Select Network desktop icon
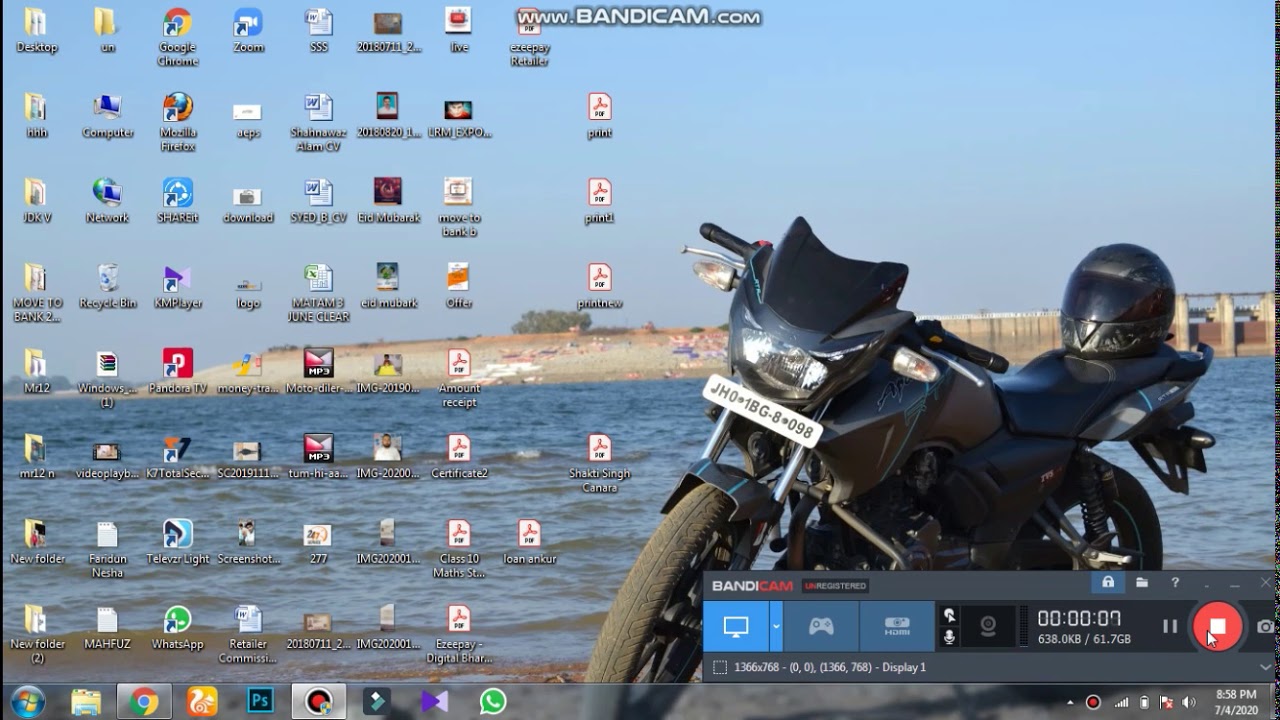 (107, 201)
